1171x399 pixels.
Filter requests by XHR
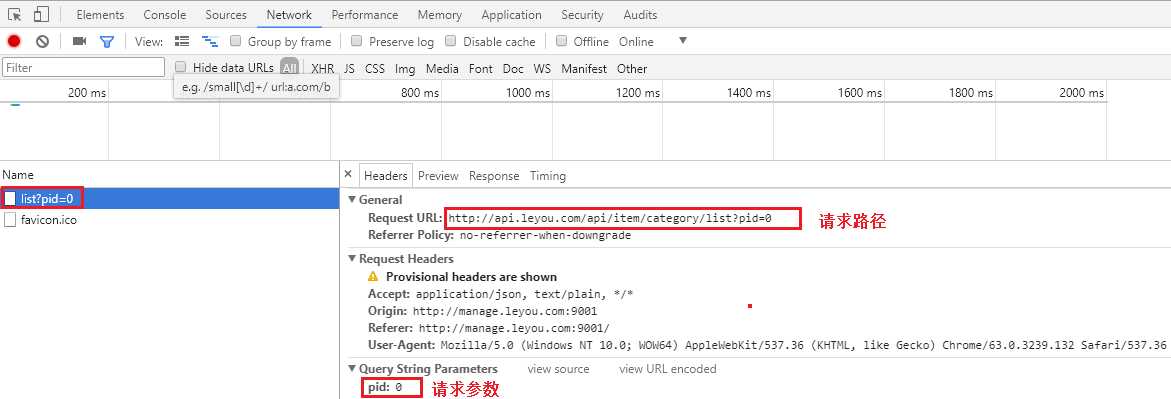tap(323, 68)
